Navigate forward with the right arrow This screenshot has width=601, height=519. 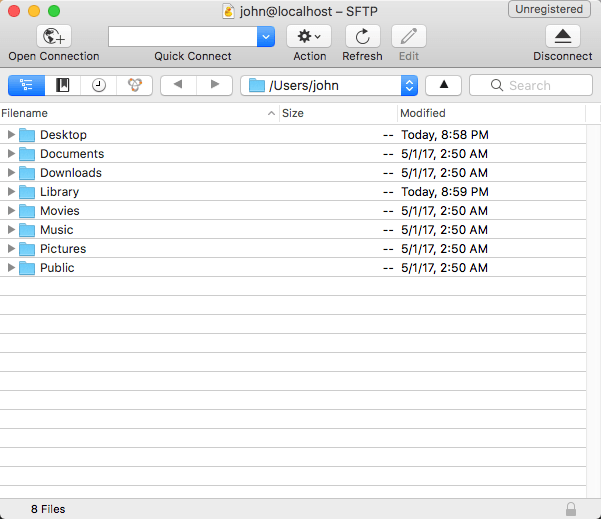214,85
